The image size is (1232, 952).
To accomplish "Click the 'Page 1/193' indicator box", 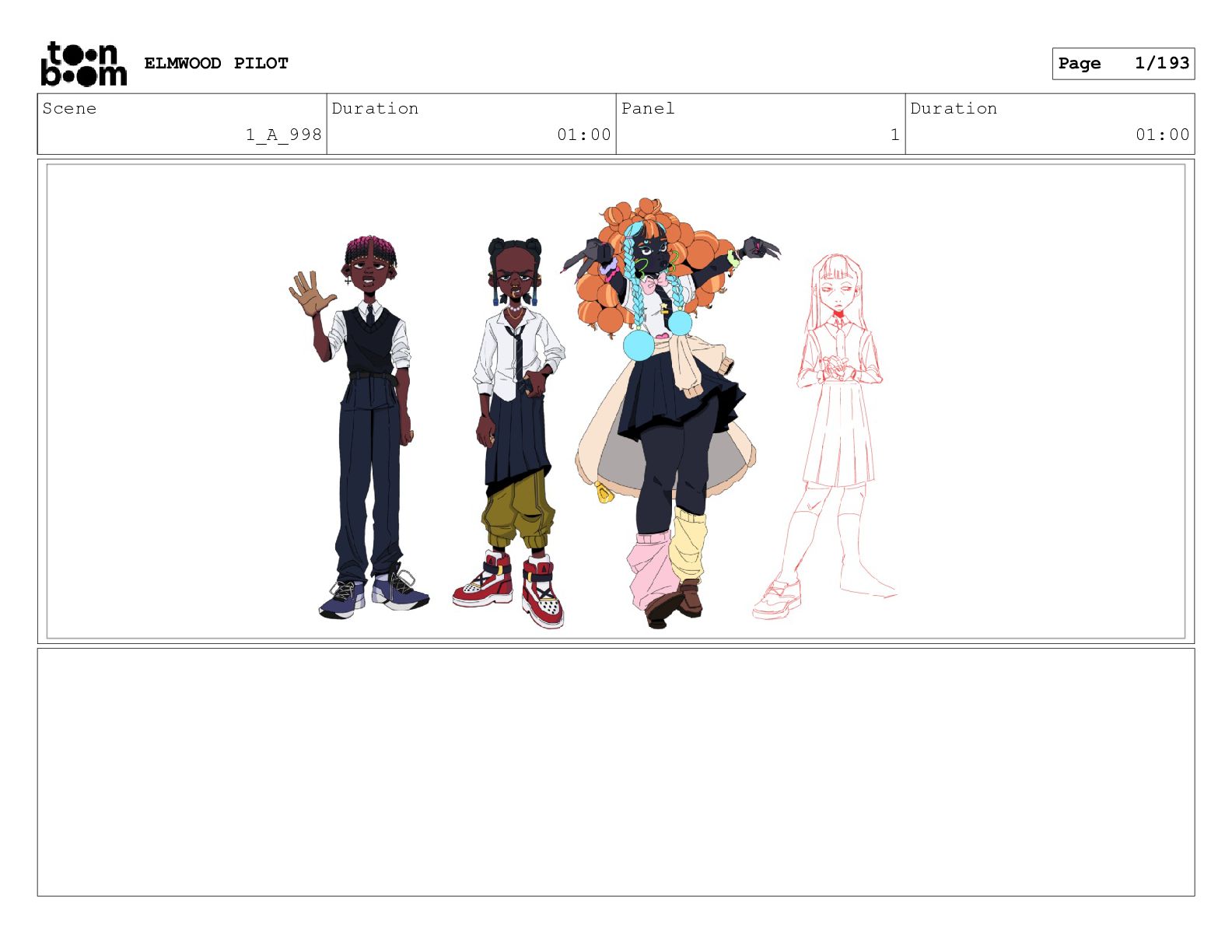I will pyautogui.click(x=1123, y=63).
